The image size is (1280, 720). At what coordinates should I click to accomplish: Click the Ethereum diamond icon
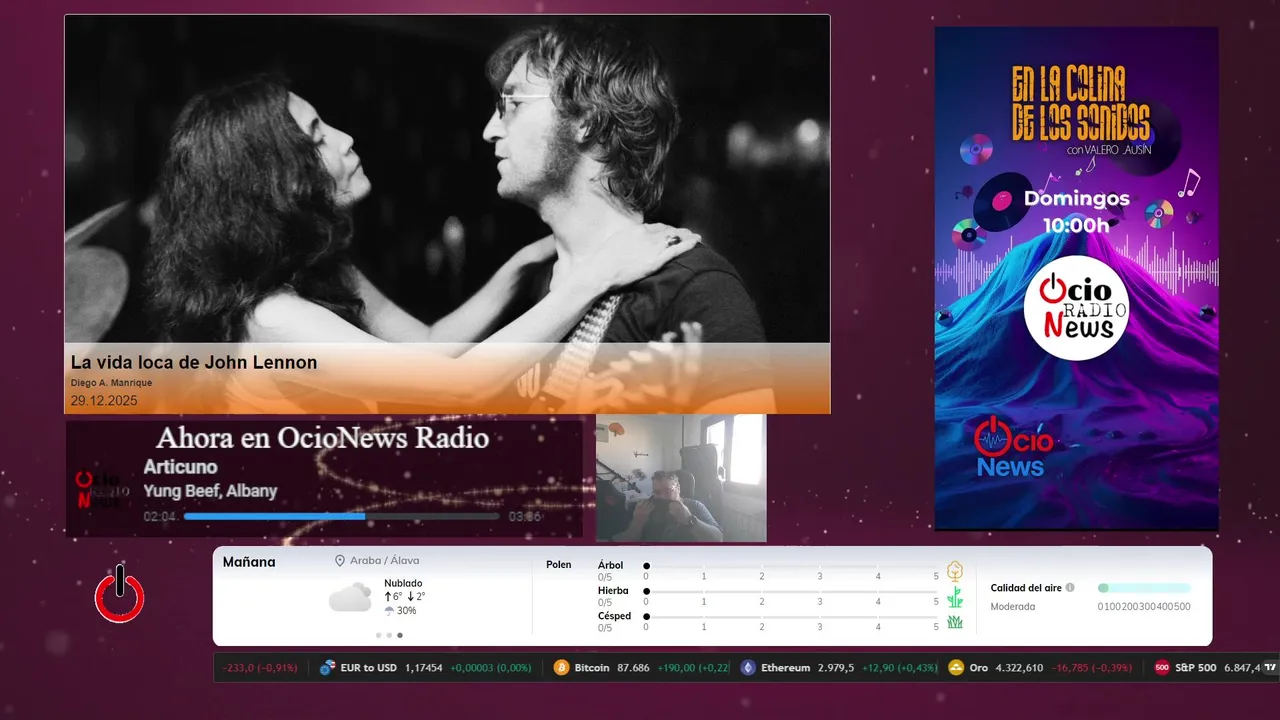pyautogui.click(x=748, y=668)
